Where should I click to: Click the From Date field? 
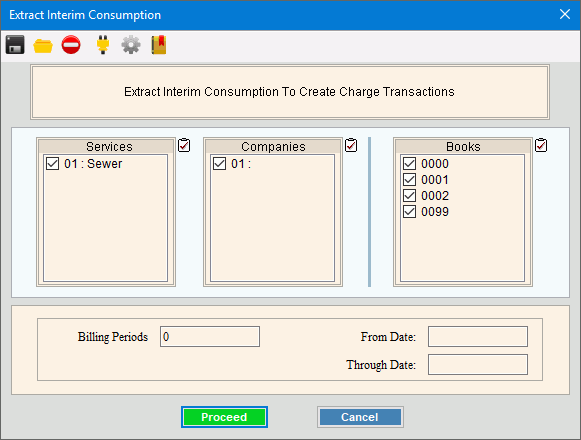(x=478, y=337)
